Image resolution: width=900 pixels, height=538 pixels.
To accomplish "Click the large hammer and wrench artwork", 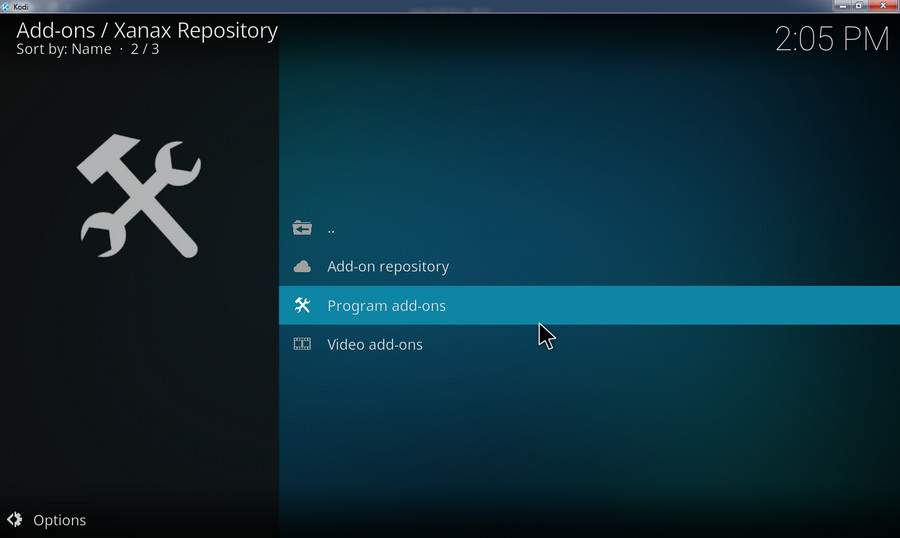I will pyautogui.click(x=139, y=196).
